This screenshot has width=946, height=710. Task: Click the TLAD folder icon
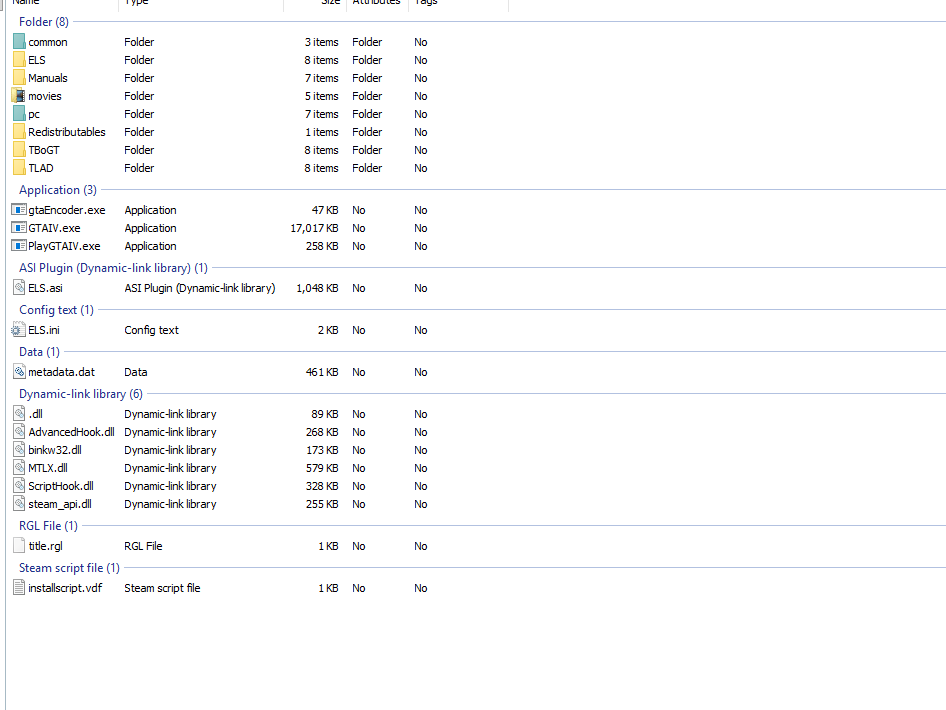tap(19, 168)
